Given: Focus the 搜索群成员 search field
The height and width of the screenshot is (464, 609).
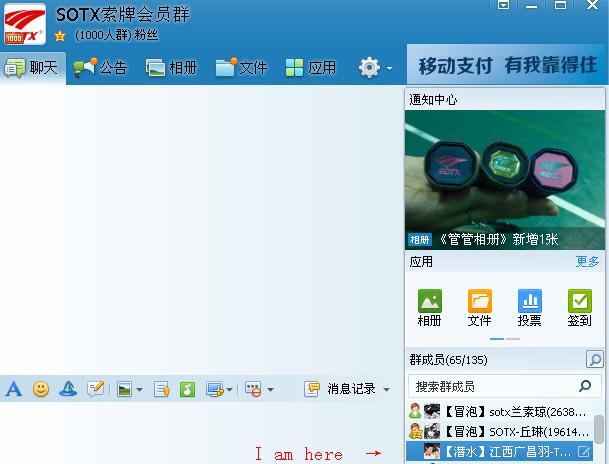Looking at the screenshot, I should click(505, 386).
